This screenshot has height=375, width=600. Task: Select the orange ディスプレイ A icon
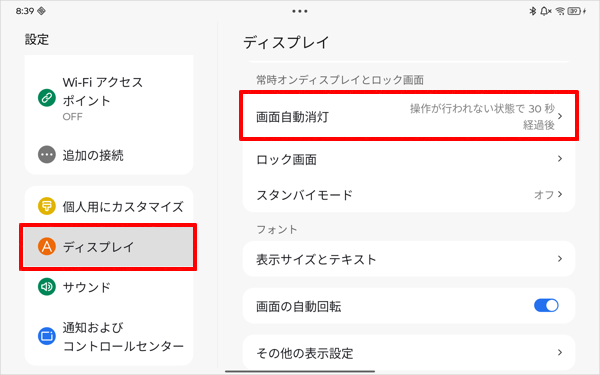point(47,246)
